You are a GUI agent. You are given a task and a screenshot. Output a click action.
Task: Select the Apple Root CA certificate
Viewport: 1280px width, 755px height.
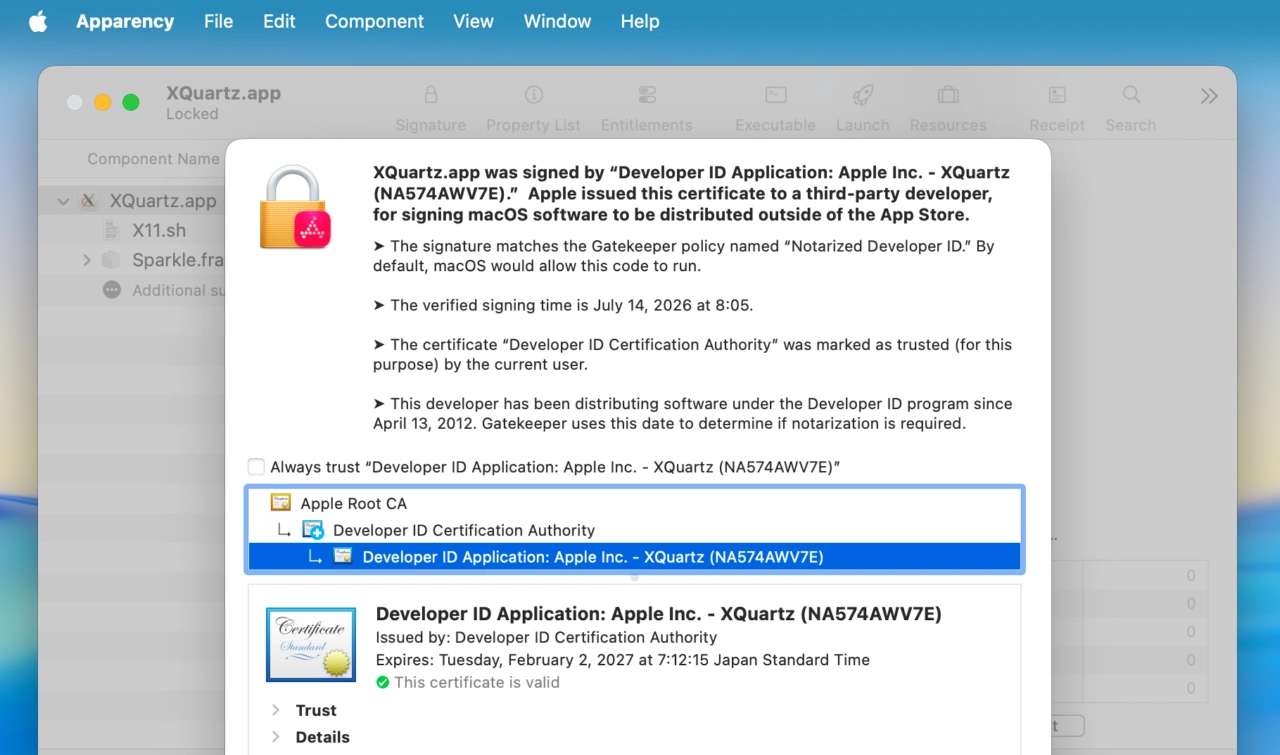[634, 503]
